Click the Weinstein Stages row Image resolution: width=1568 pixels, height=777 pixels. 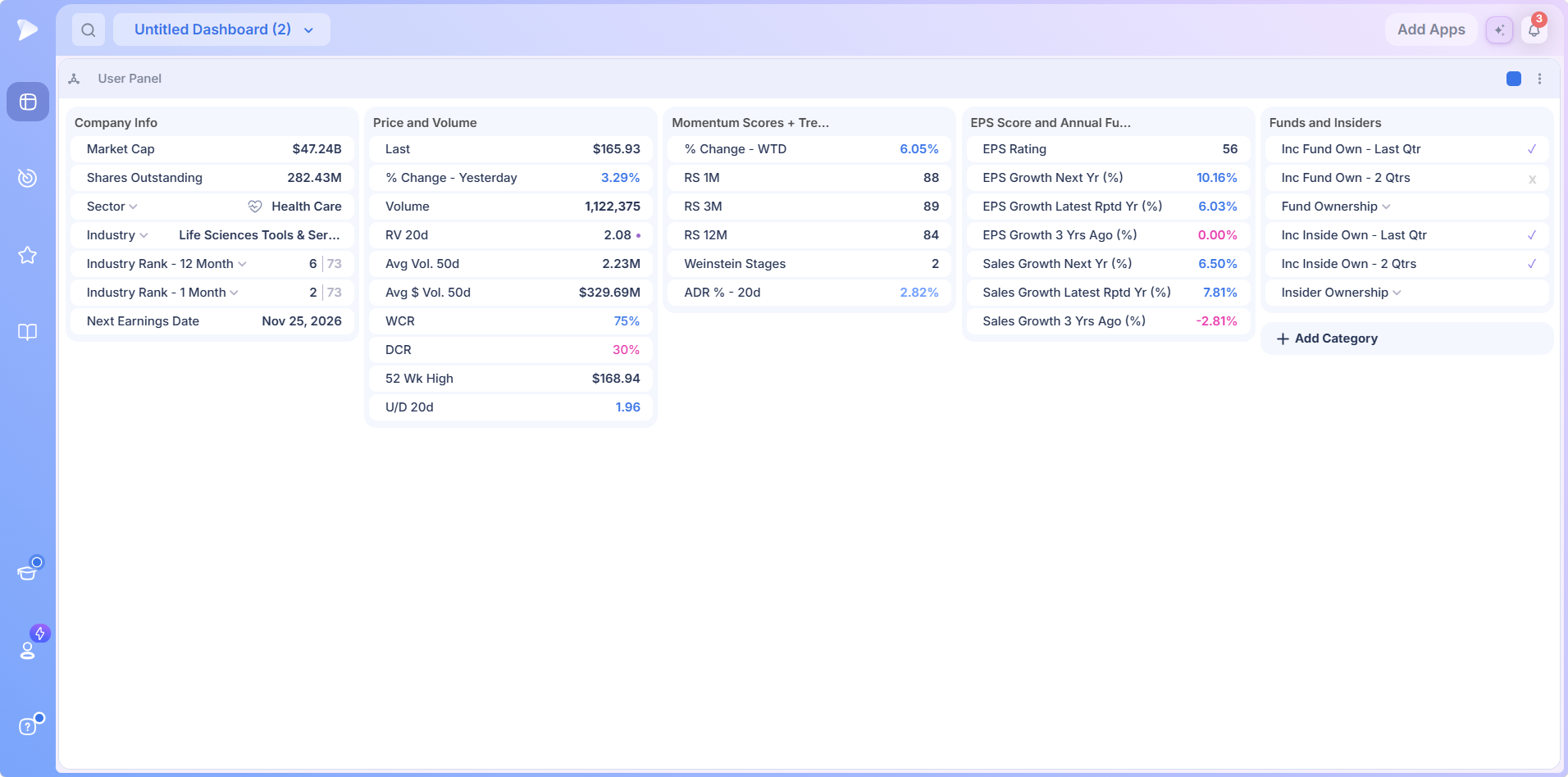(809, 264)
